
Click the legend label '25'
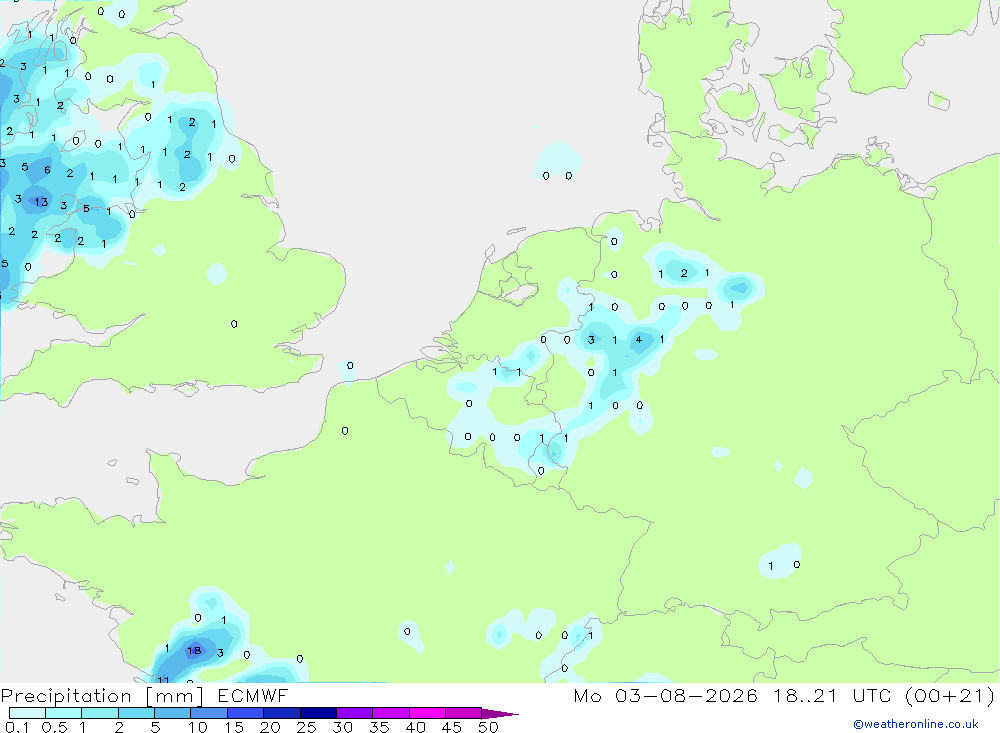tap(306, 727)
